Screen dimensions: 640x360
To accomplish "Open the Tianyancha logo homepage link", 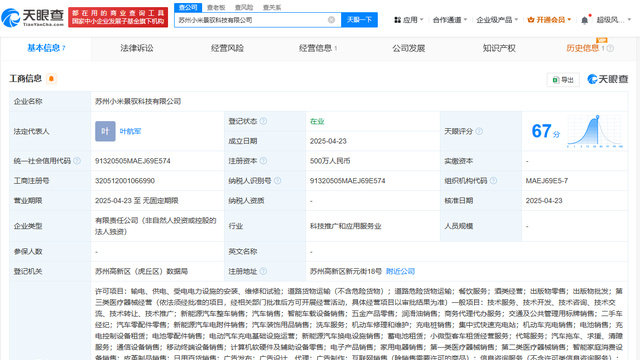I will pos(33,17).
